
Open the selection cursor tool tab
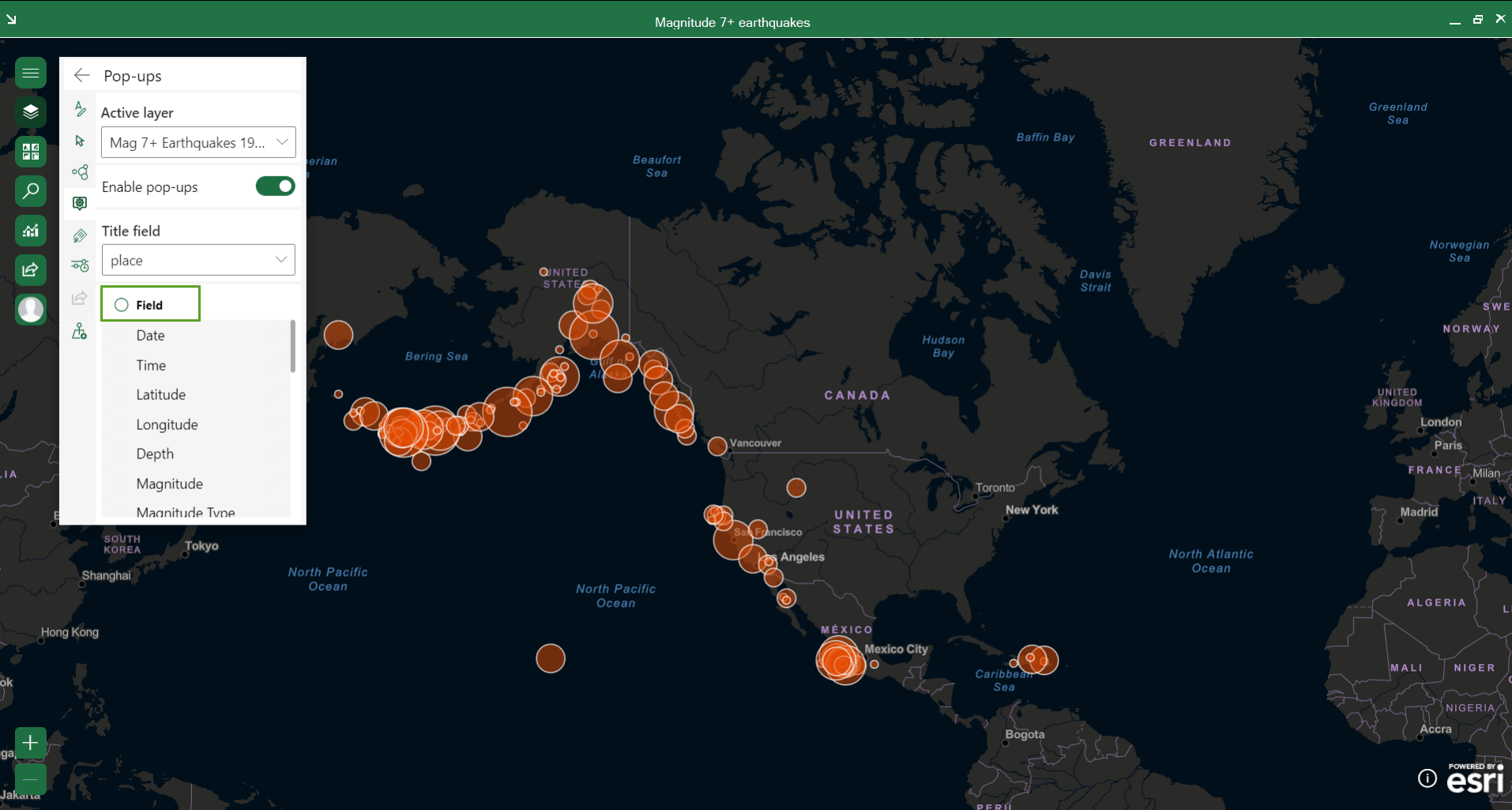[80, 141]
